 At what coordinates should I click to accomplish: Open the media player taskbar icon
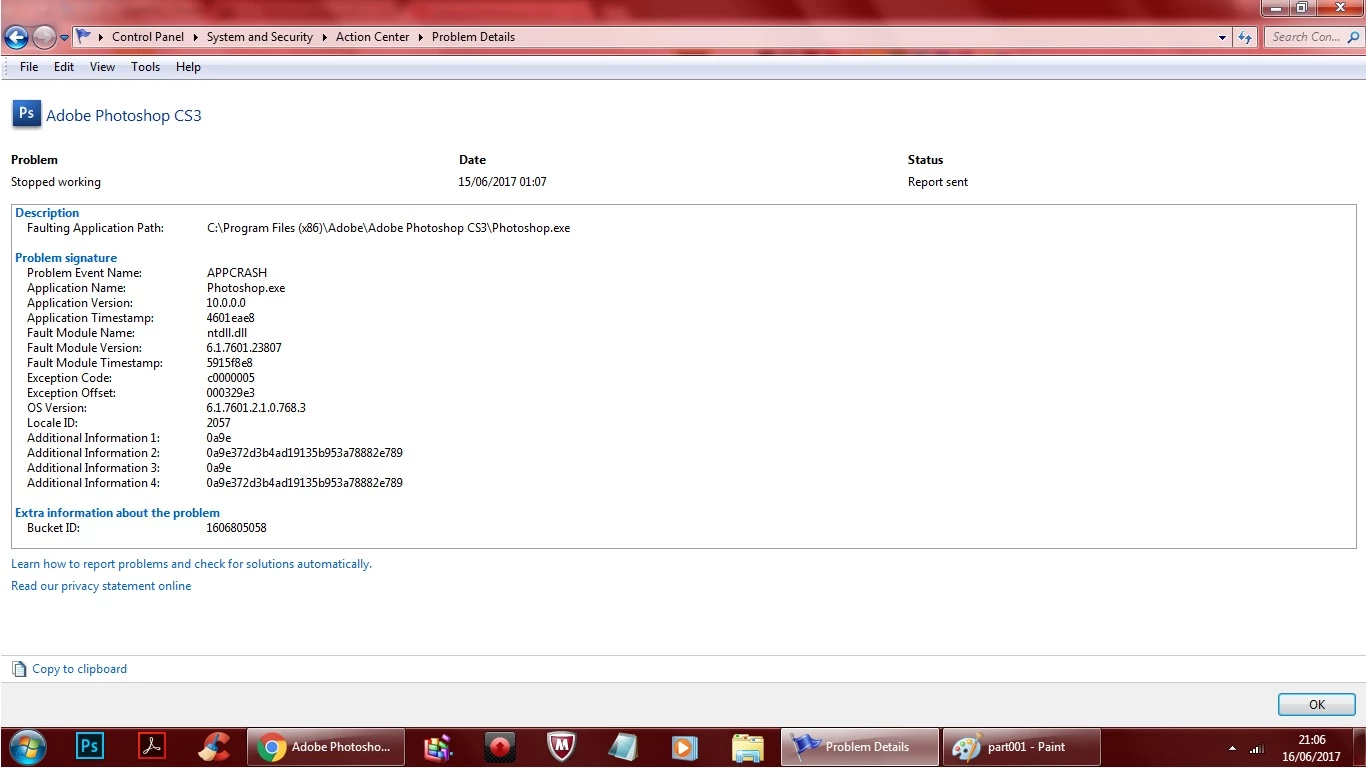(685, 746)
